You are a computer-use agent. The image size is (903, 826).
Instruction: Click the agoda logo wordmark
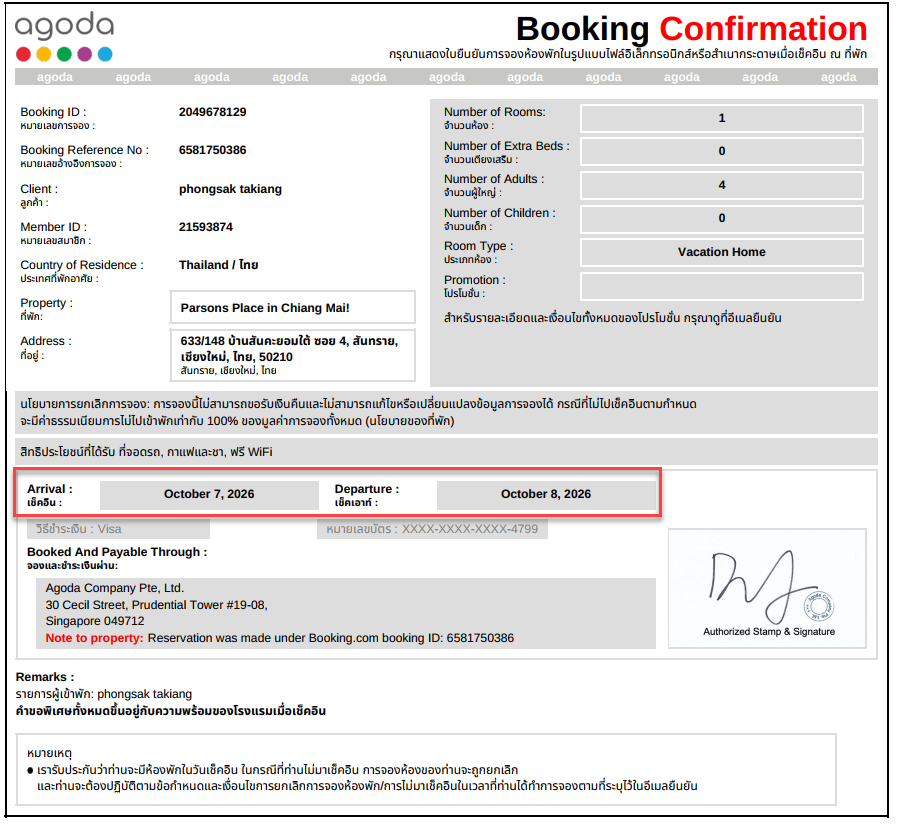click(x=64, y=26)
